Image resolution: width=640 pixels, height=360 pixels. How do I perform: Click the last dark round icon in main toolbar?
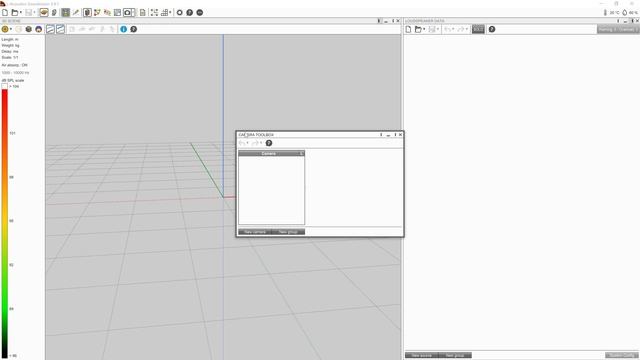[x=200, y=13]
